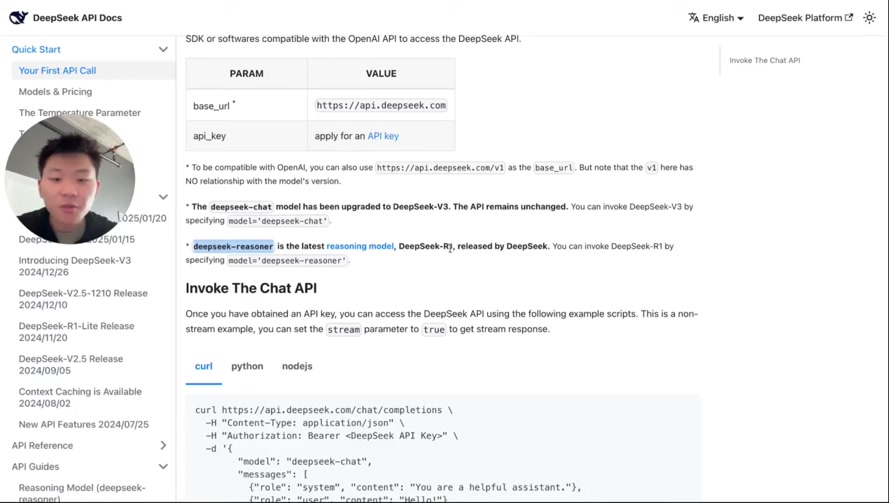889x503 pixels.
Task: Switch to the nodejs code tab
Action: click(297, 366)
